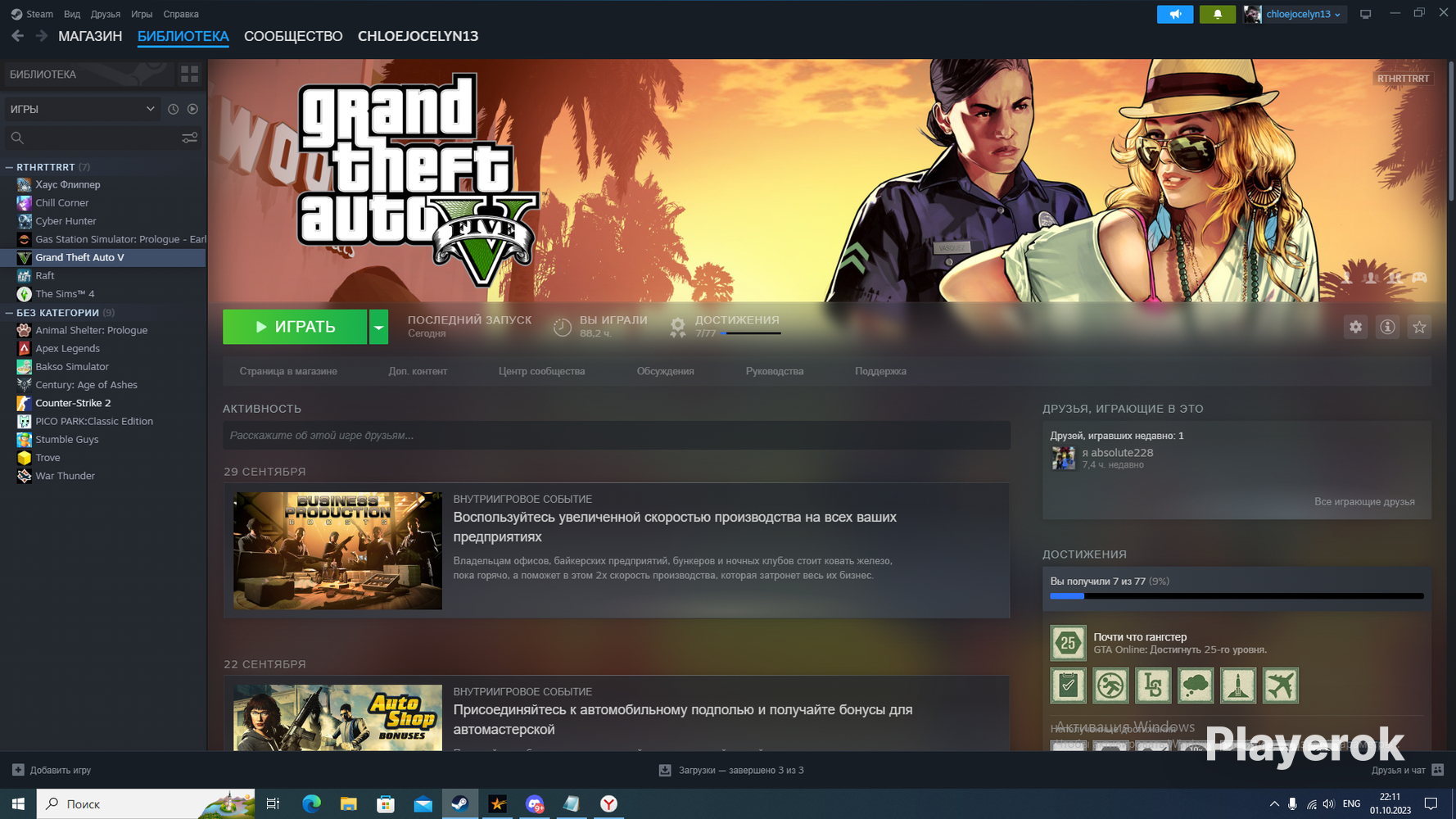
Task: Open the play options dropdown arrow
Action: click(378, 327)
